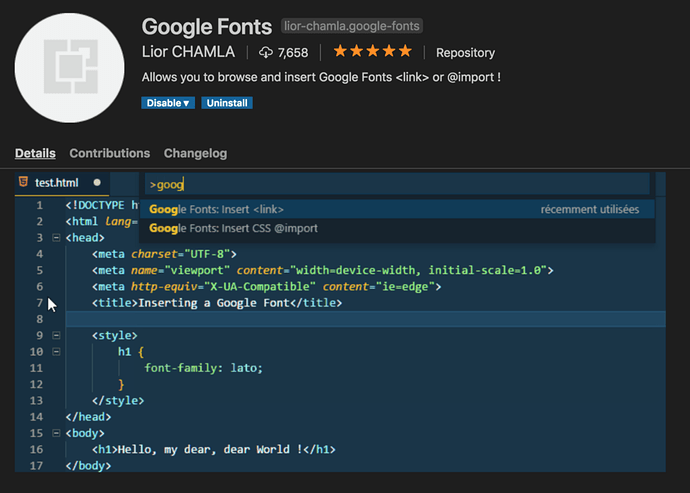Click the HTML5 file icon on test.html tab
This screenshot has height=493, width=690.
tap(23, 182)
